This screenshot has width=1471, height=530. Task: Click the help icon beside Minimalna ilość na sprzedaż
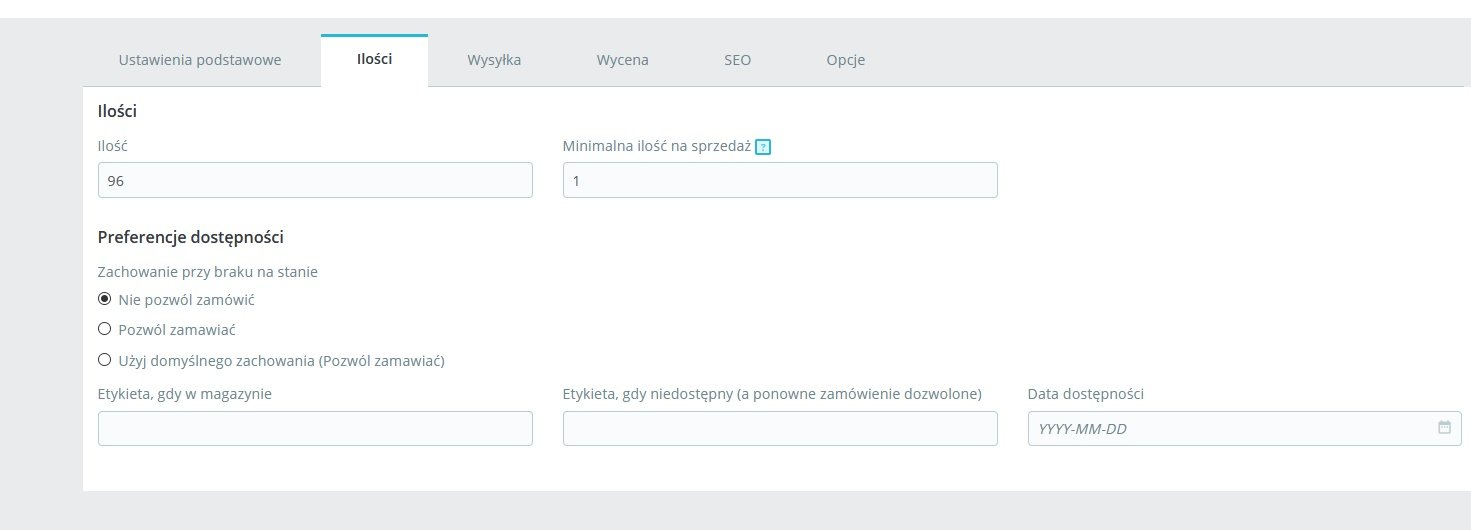click(763, 147)
